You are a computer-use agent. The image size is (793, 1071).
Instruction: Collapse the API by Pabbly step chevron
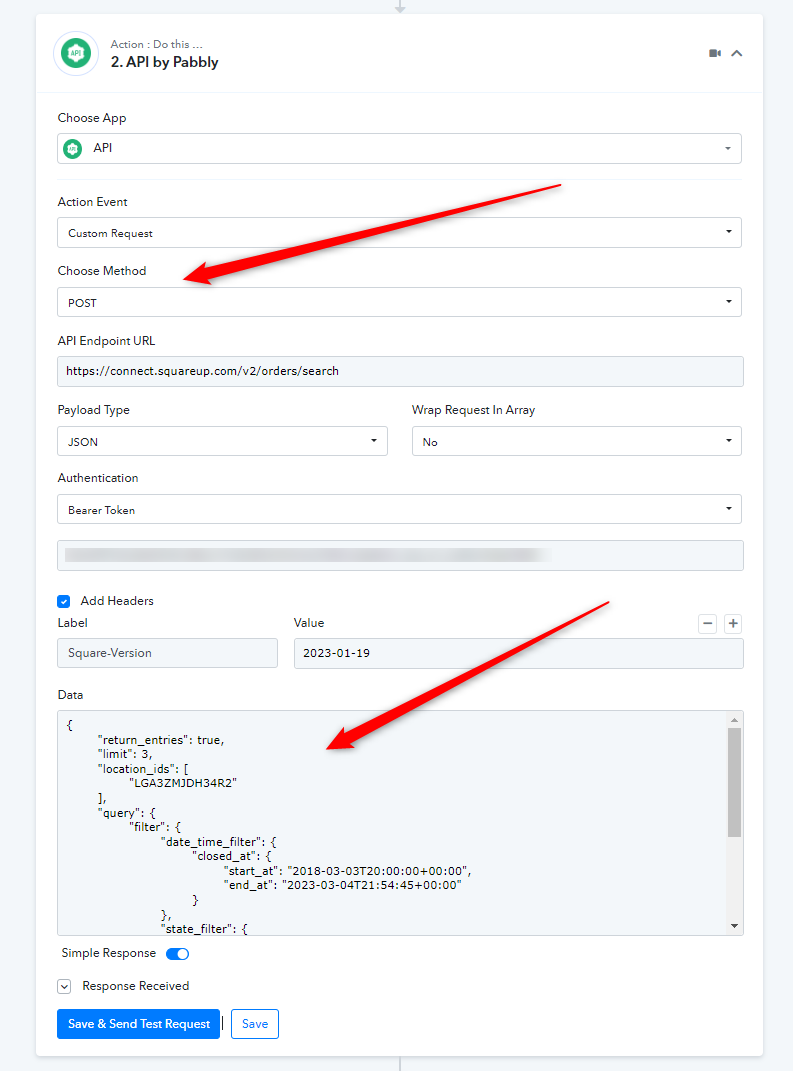(737, 53)
